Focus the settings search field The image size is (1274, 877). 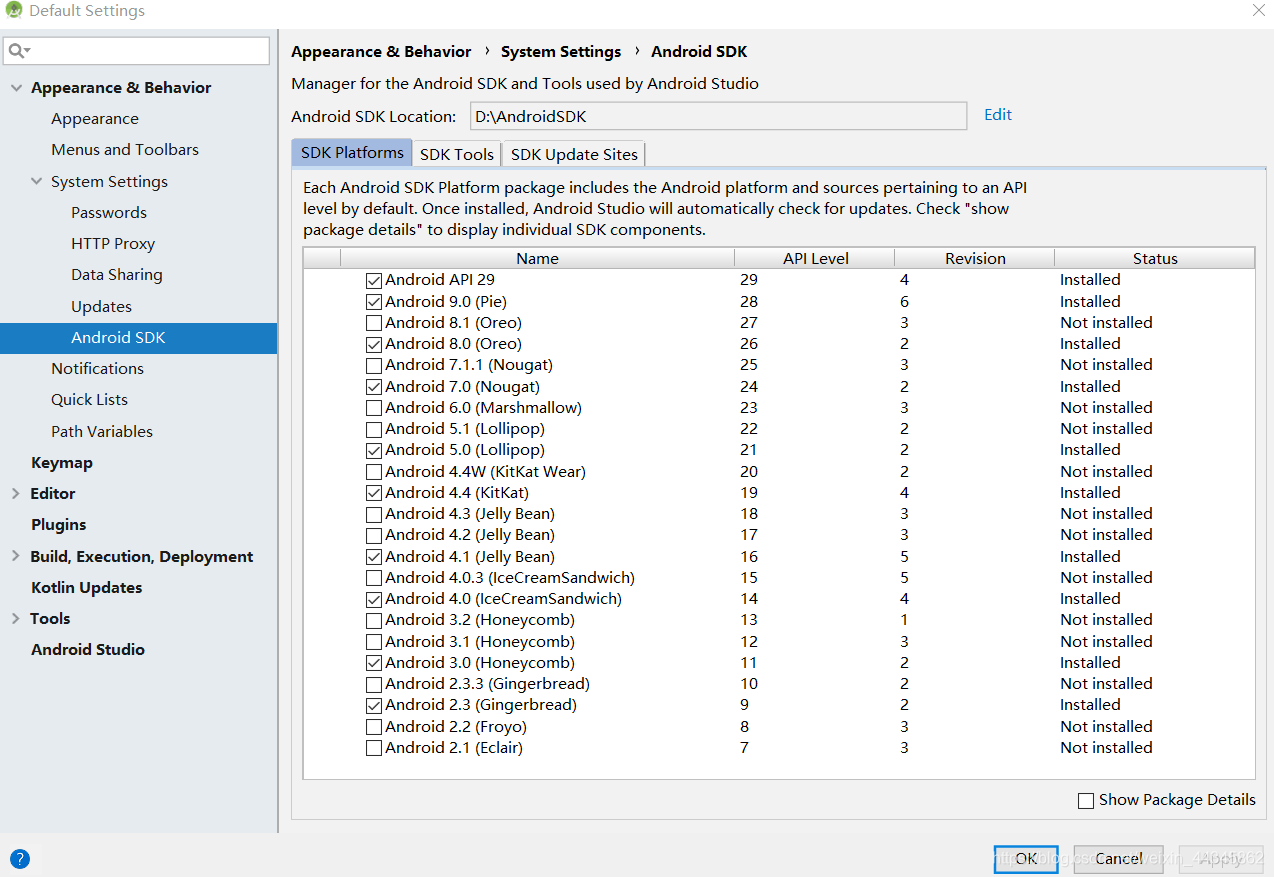[137, 51]
